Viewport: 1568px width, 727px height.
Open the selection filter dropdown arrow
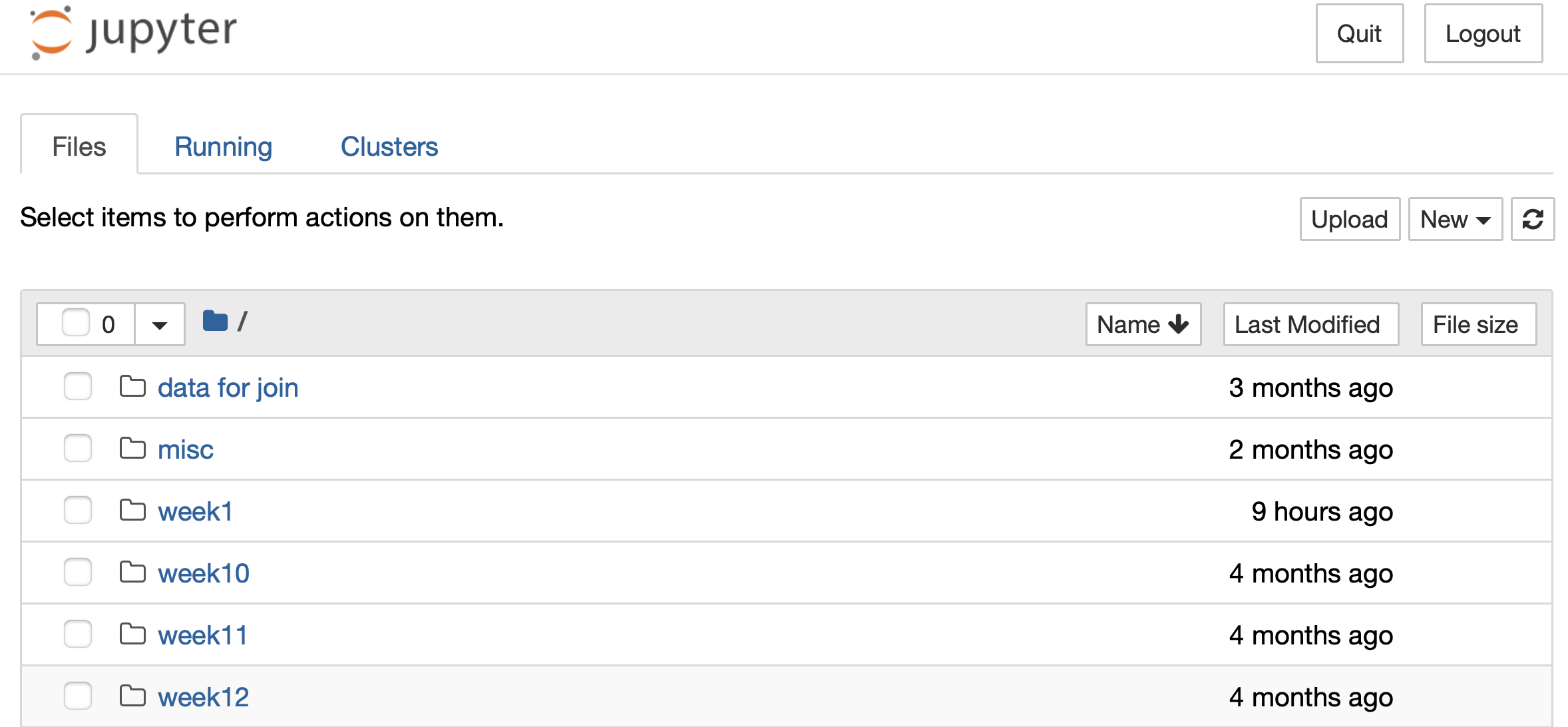159,324
